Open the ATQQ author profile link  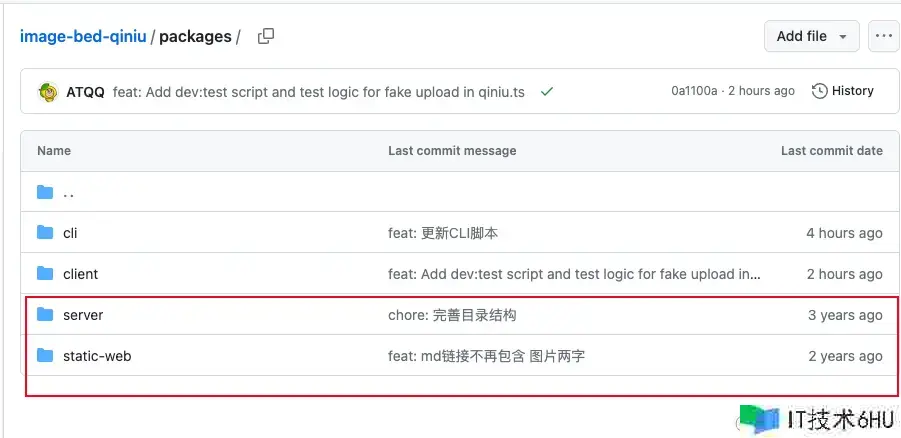click(x=86, y=92)
